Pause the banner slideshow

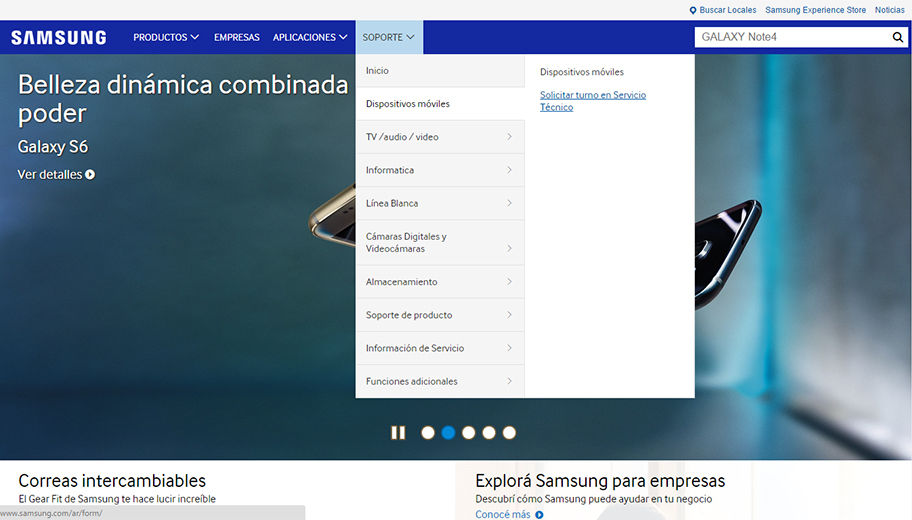398,433
